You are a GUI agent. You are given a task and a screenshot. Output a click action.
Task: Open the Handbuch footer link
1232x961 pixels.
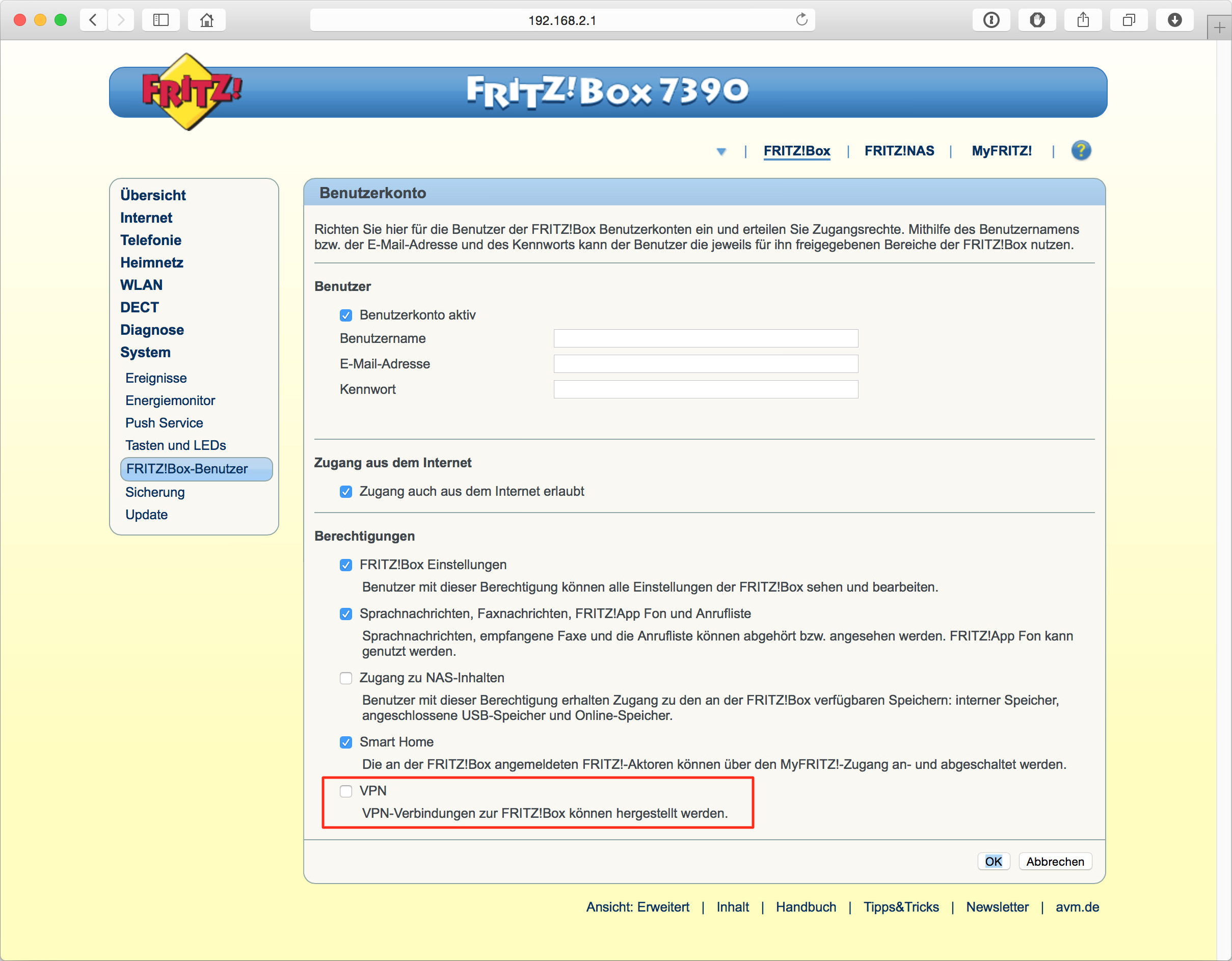coord(806,907)
